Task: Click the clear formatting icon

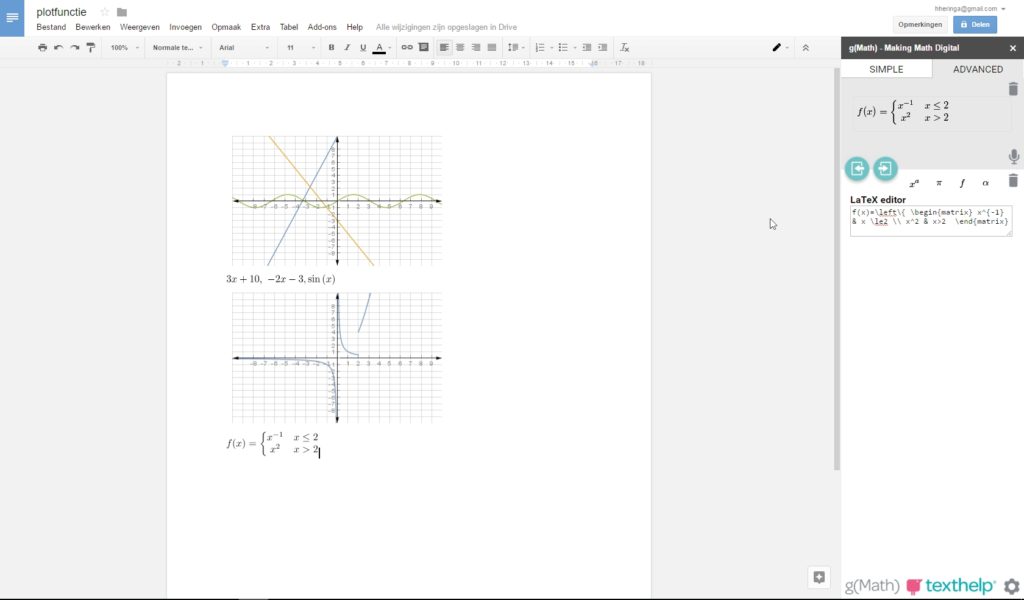Action: tap(625, 47)
